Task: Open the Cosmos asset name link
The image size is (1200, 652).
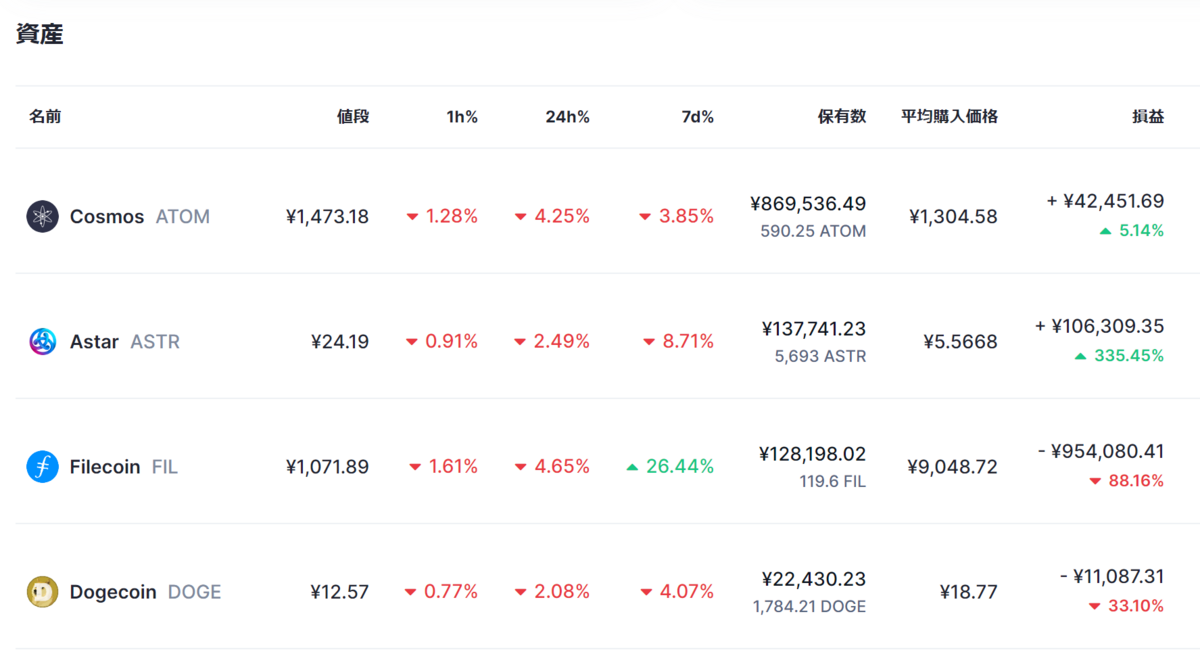Action: click(107, 216)
